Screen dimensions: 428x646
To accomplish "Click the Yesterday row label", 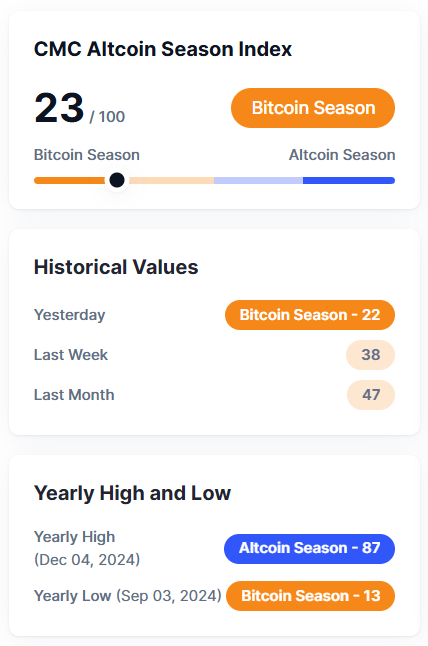I will coord(69,315).
